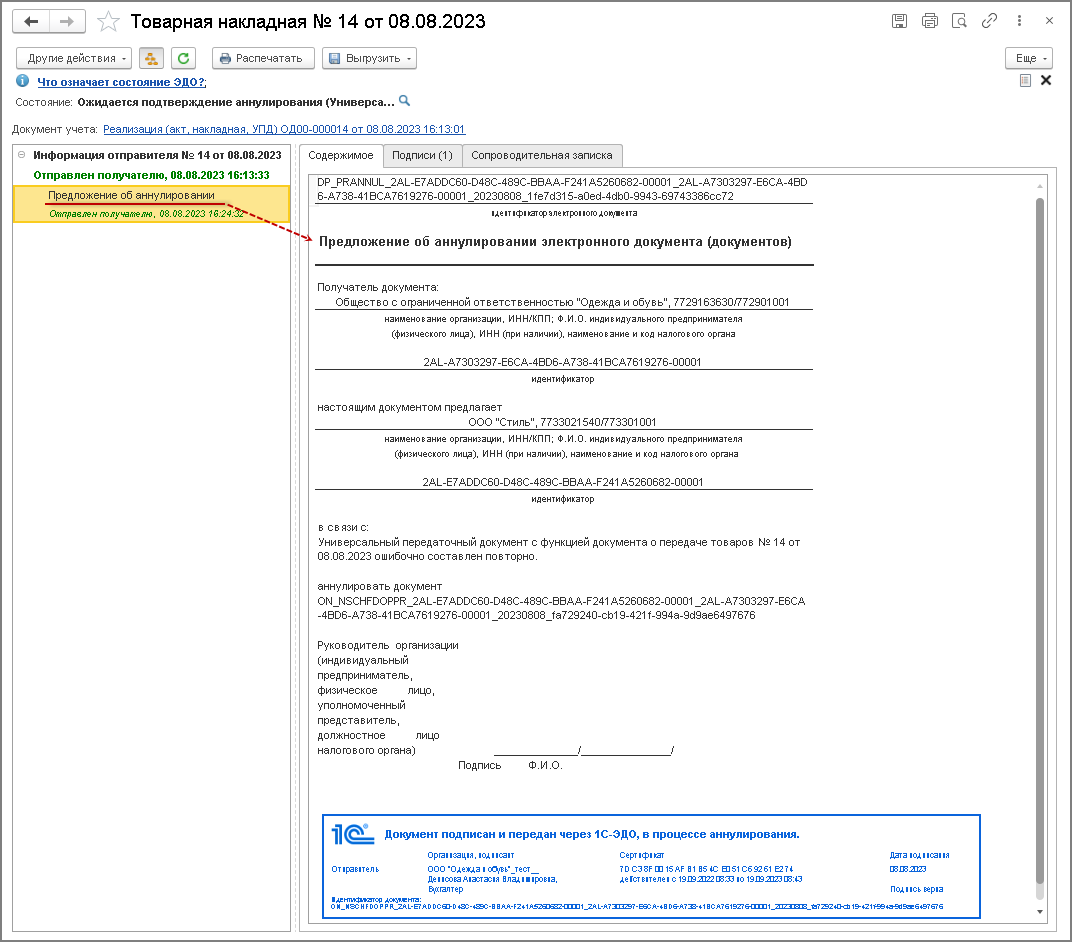Click the status text 'Ожидается подтверждение аннулирования'
The image size is (1072, 942).
(x=236, y=102)
